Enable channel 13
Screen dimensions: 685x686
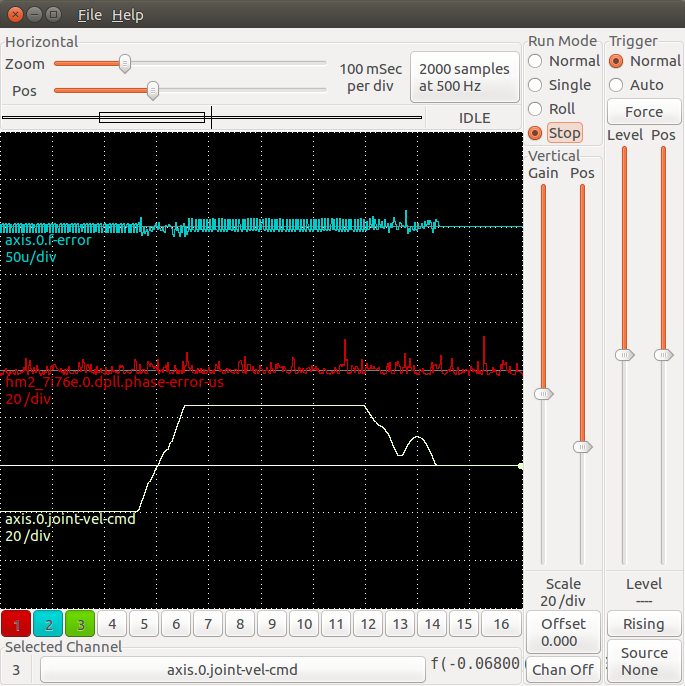click(400, 623)
